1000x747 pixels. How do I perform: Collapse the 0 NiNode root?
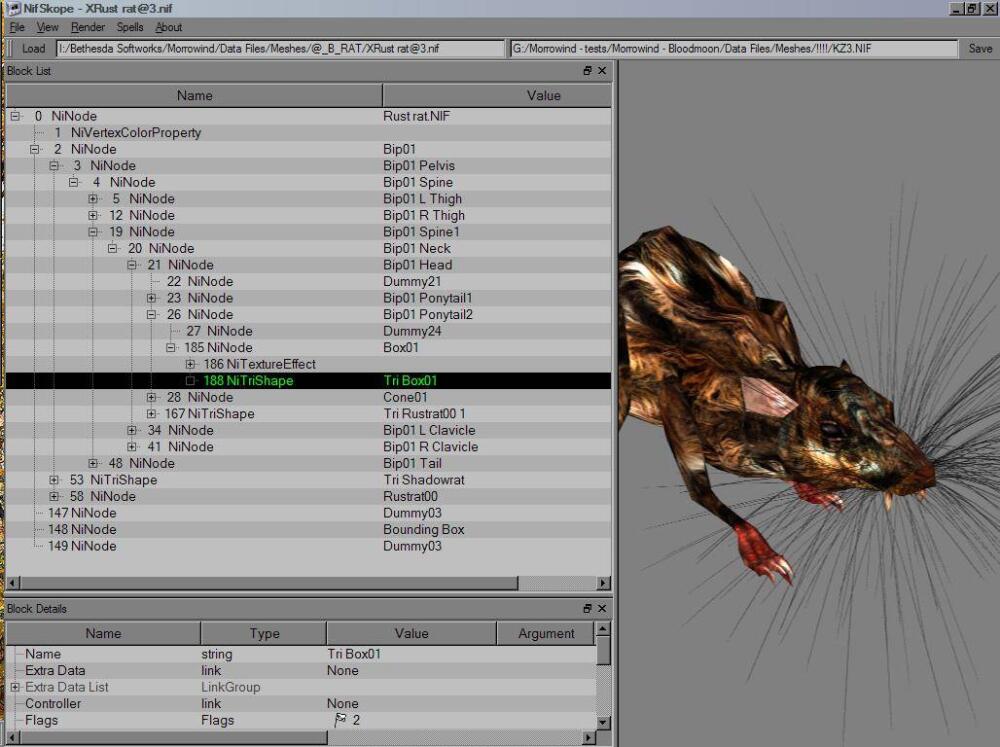click(15, 116)
